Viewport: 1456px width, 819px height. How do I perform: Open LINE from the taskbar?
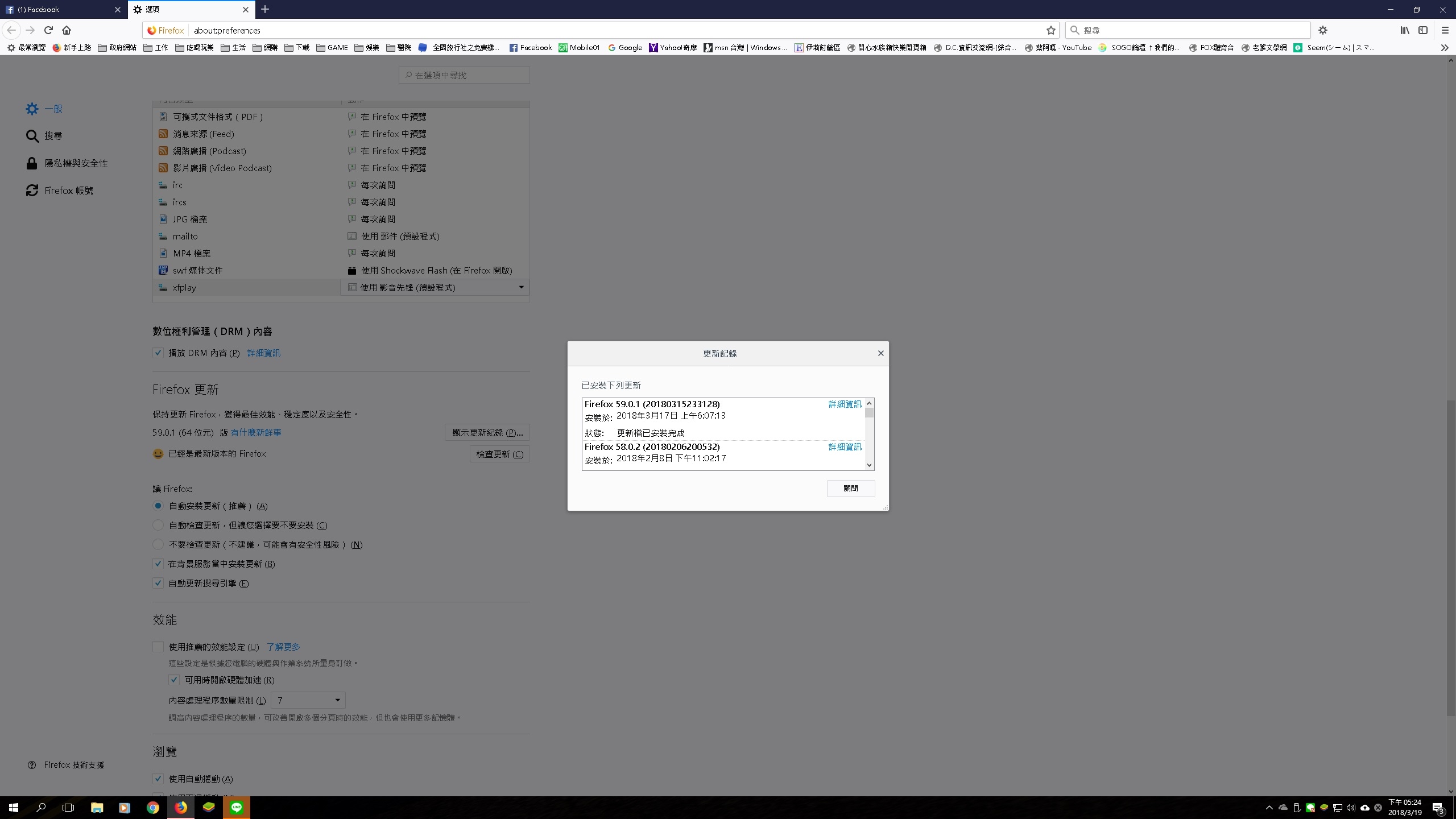237,808
